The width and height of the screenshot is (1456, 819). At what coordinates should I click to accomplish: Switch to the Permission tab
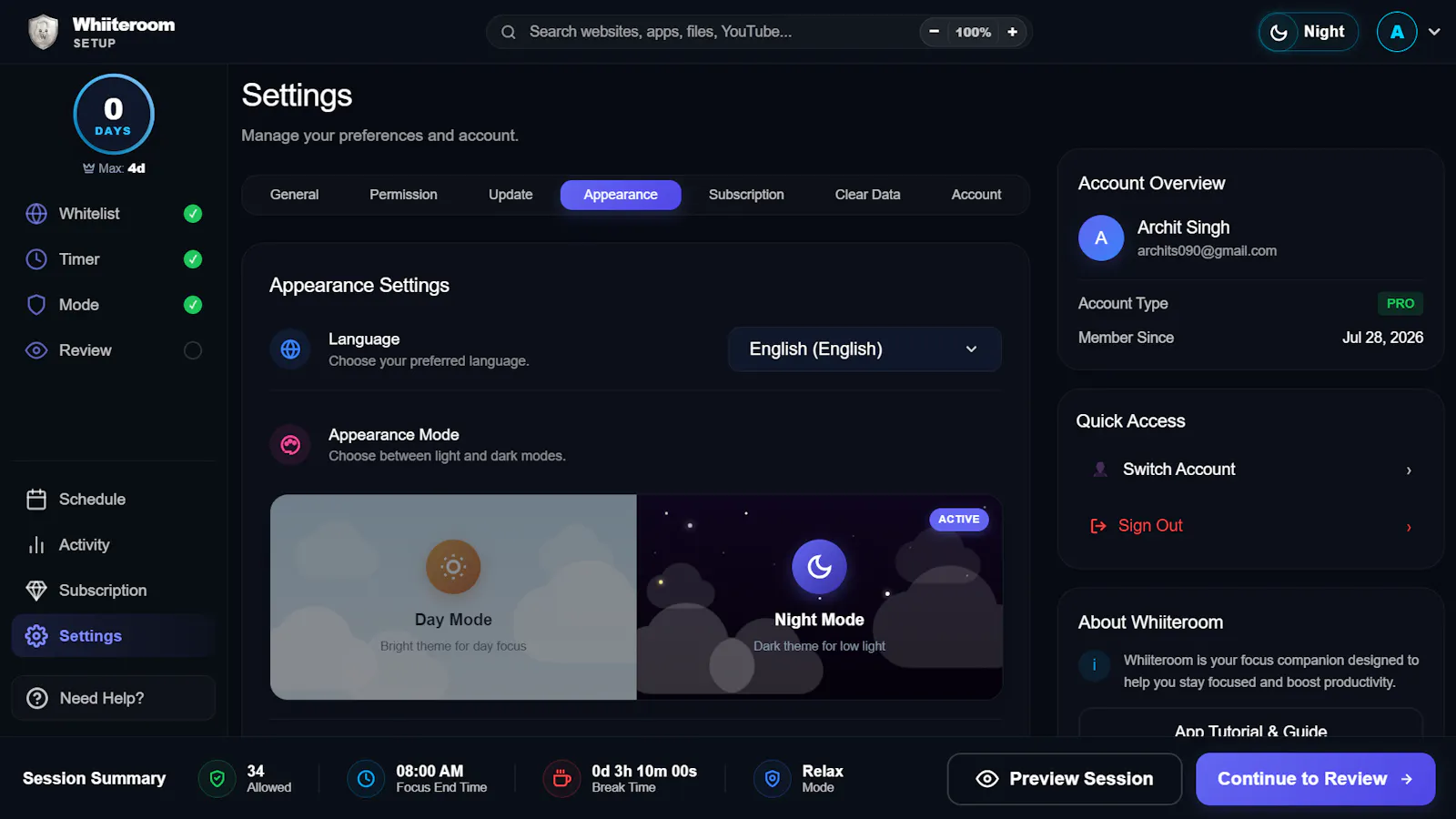(403, 195)
